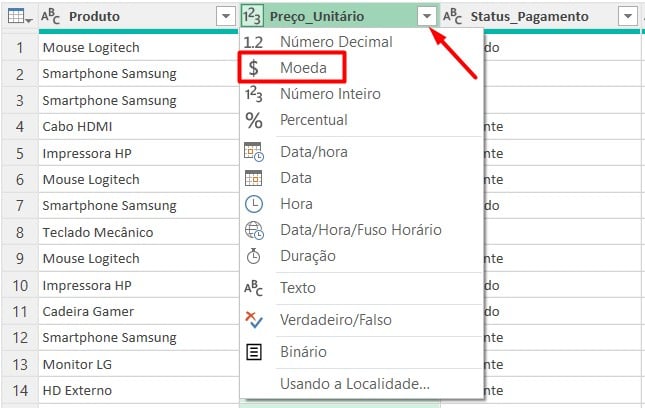The width and height of the screenshot is (645, 408).
Task: Select Verdadeiro/Falso data type
Action: coord(336,320)
